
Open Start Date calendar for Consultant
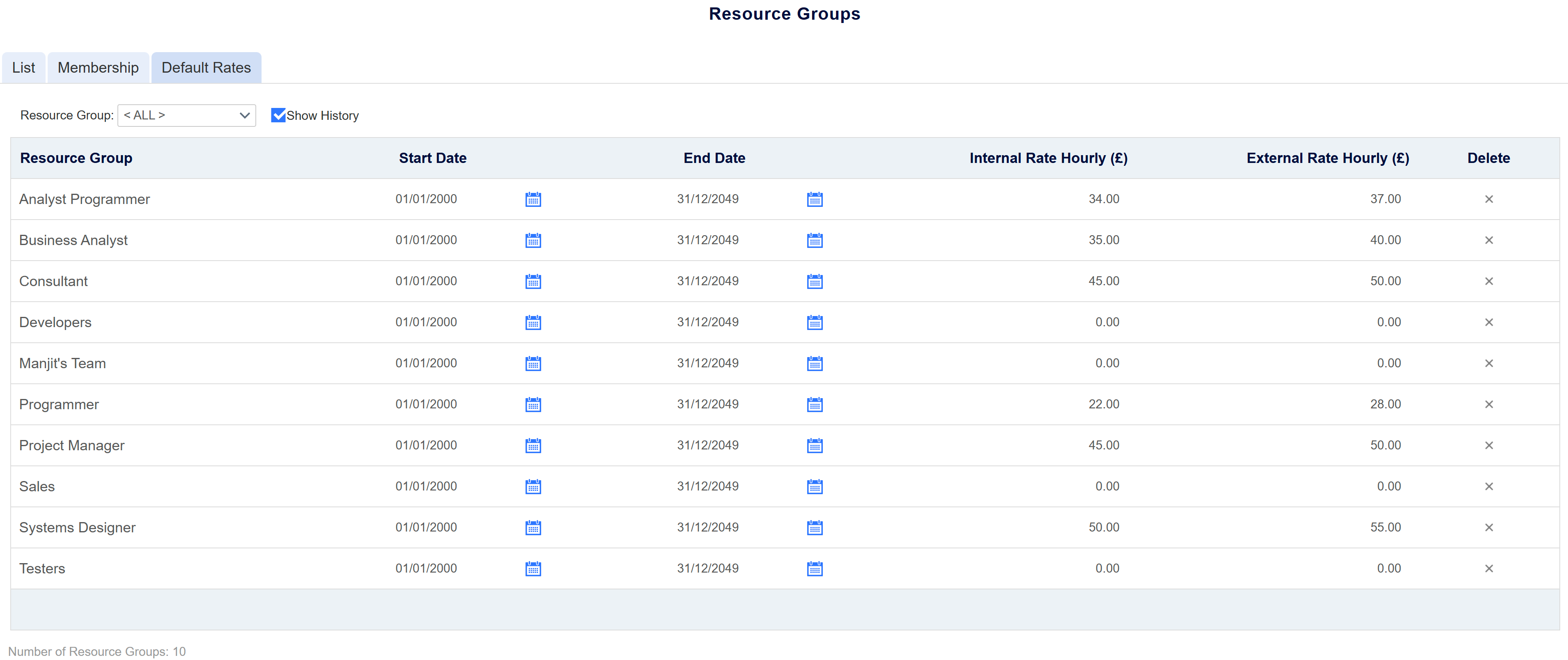click(x=533, y=282)
